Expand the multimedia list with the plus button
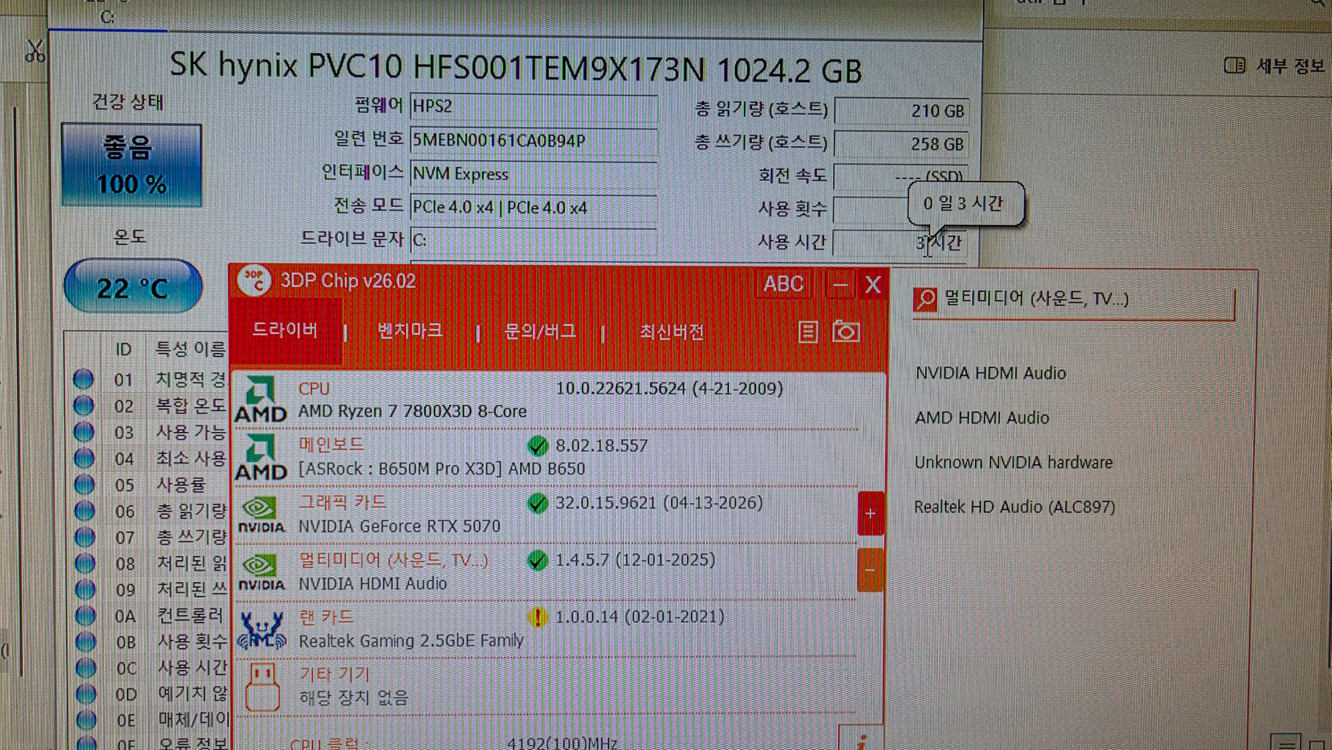This screenshot has height=750, width=1332. pos(869,513)
